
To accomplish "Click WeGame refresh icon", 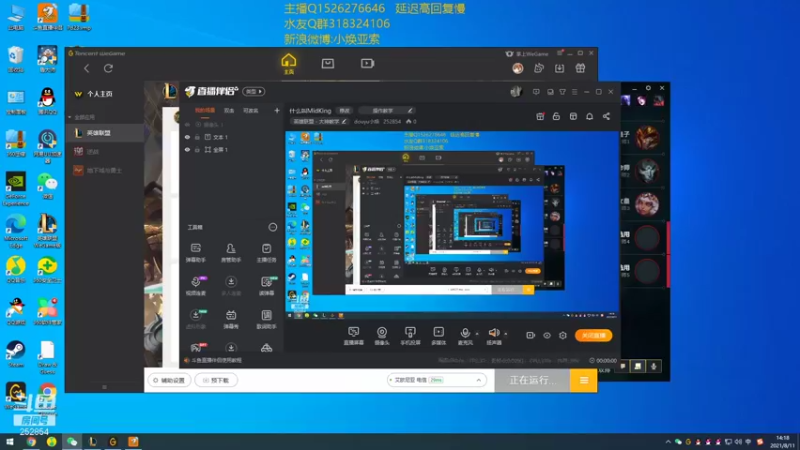I will [108, 68].
